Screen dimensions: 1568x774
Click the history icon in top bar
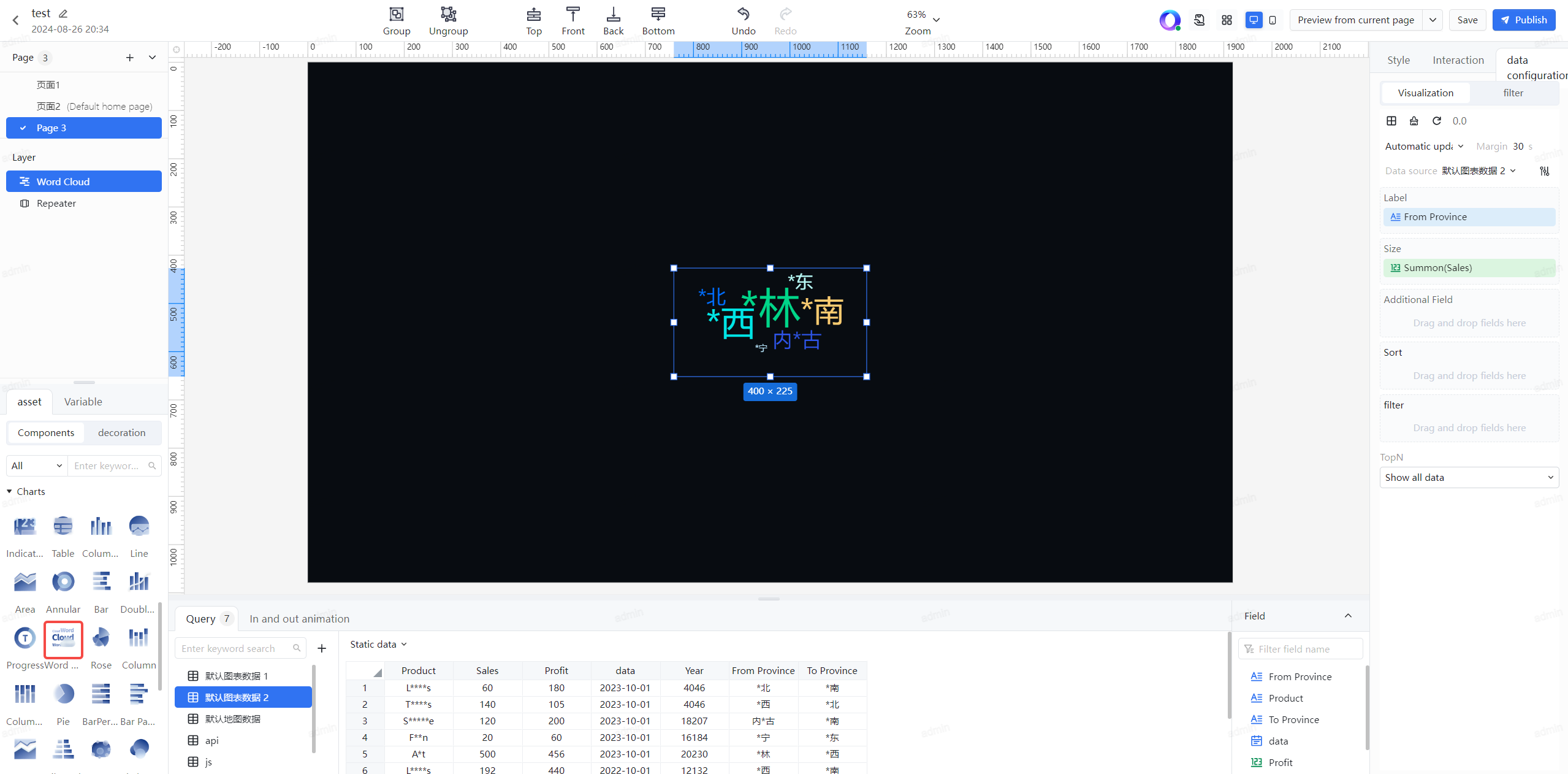(1200, 20)
